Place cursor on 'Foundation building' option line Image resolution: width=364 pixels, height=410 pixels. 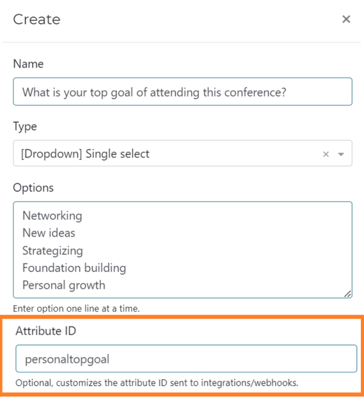(x=74, y=268)
